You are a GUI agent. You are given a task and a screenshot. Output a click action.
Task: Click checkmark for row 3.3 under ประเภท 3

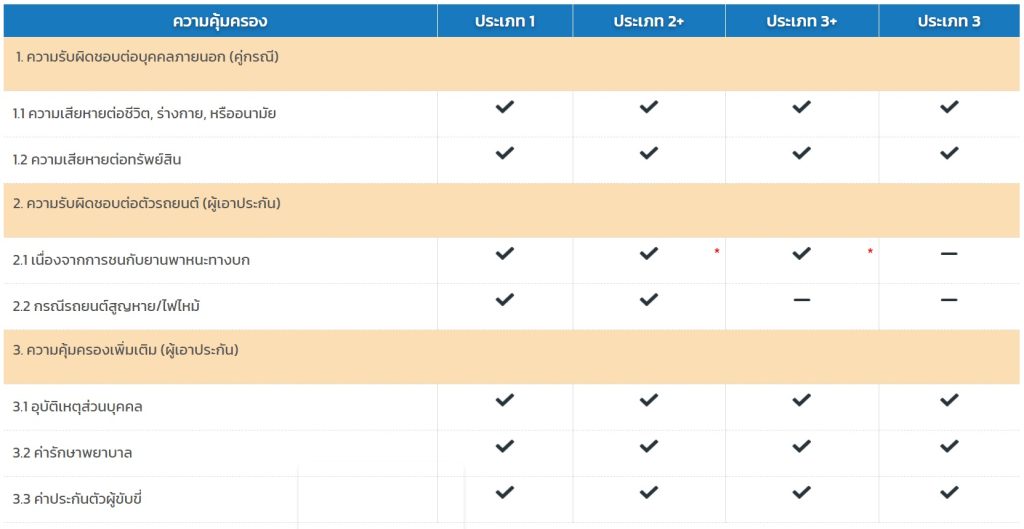tap(949, 492)
